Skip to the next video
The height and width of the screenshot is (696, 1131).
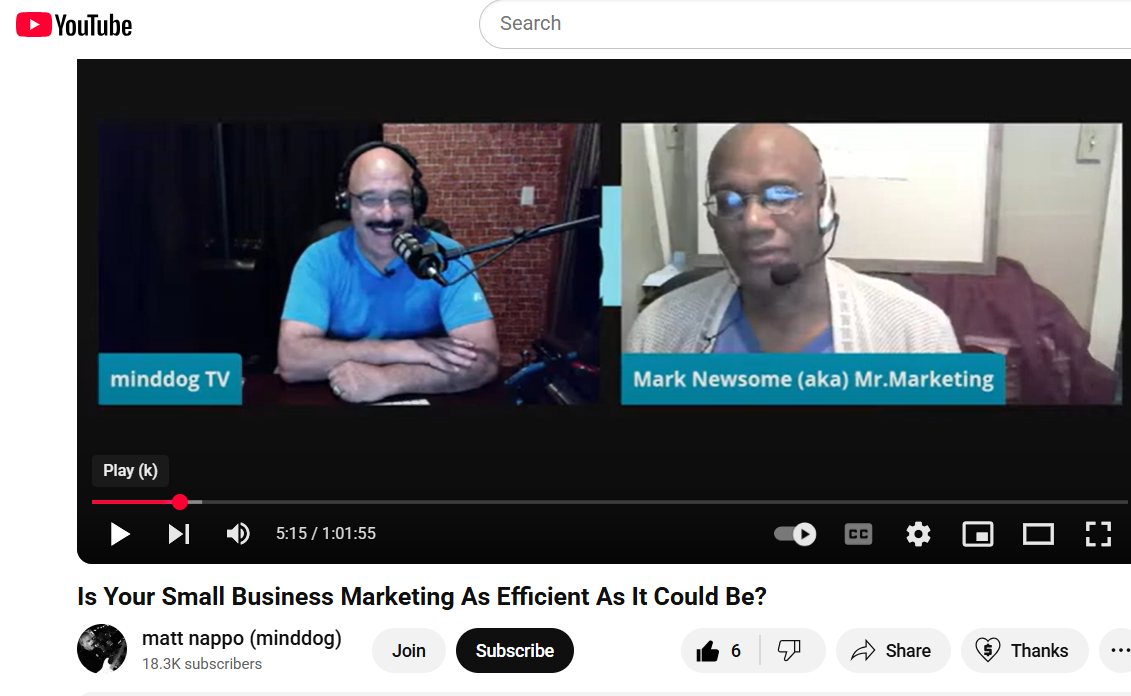coord(179,534)
